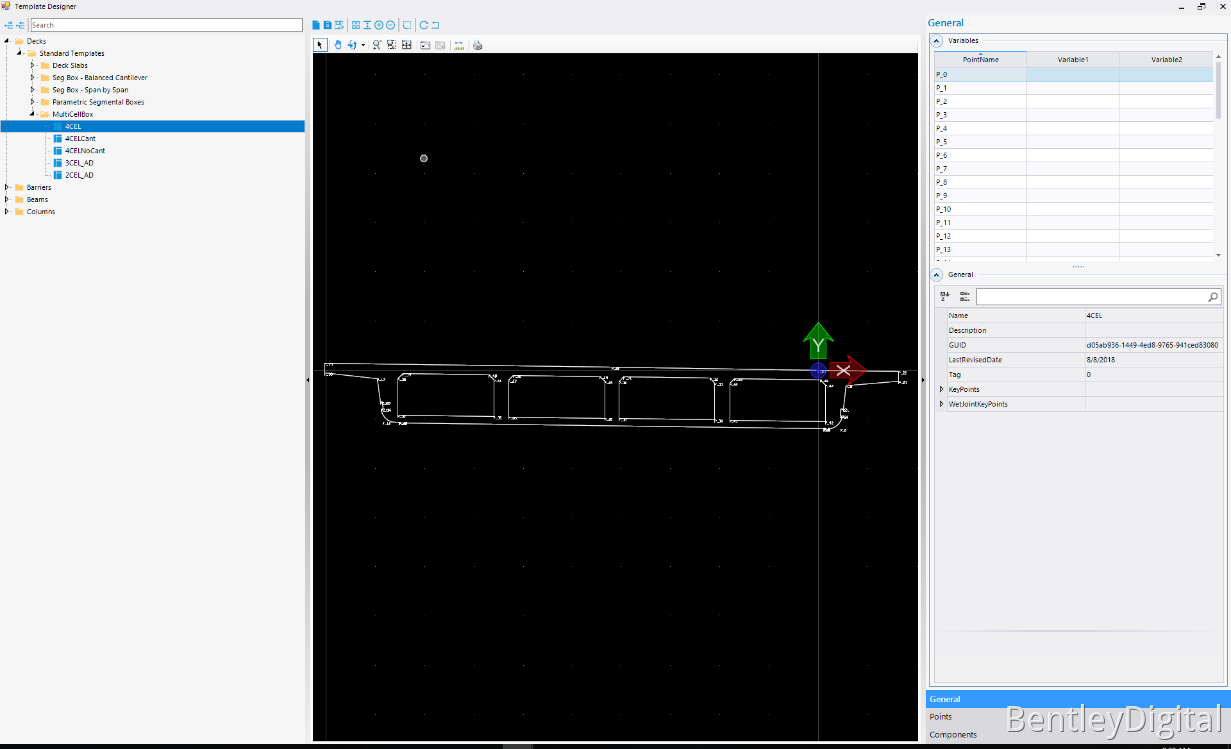Click the collapse-all tree icon

20,25
